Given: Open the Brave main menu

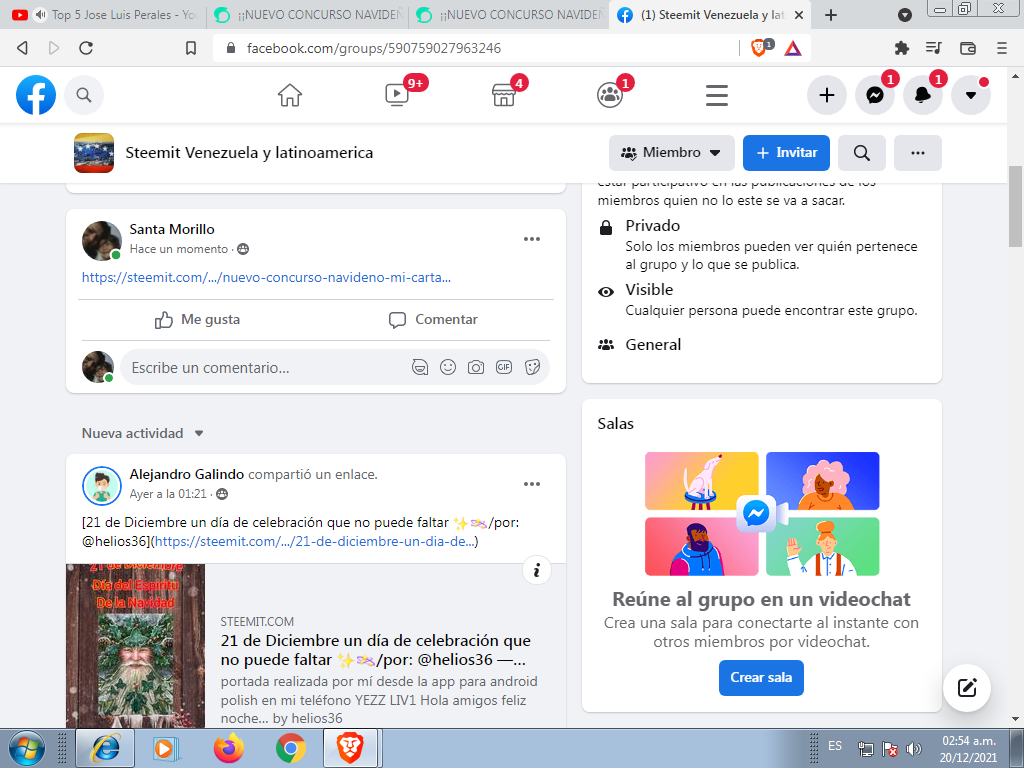Looking at the screenshot, I should [x=1002, y=48].
